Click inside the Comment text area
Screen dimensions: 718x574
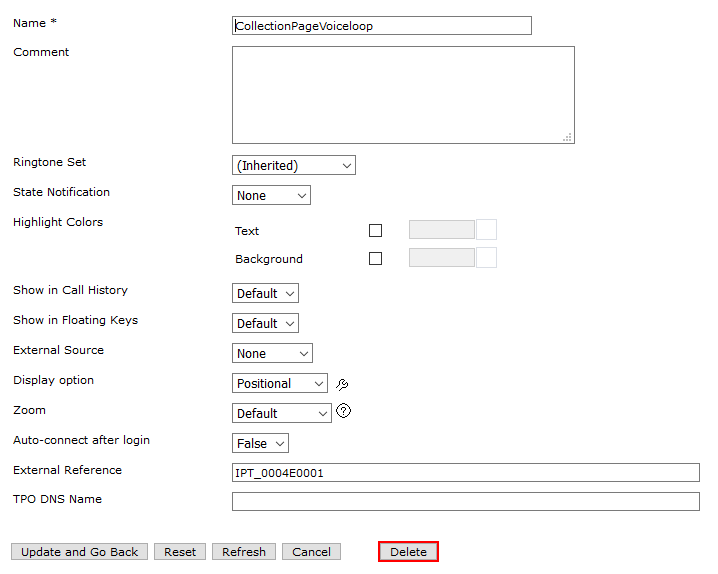(x=403, y=95)
